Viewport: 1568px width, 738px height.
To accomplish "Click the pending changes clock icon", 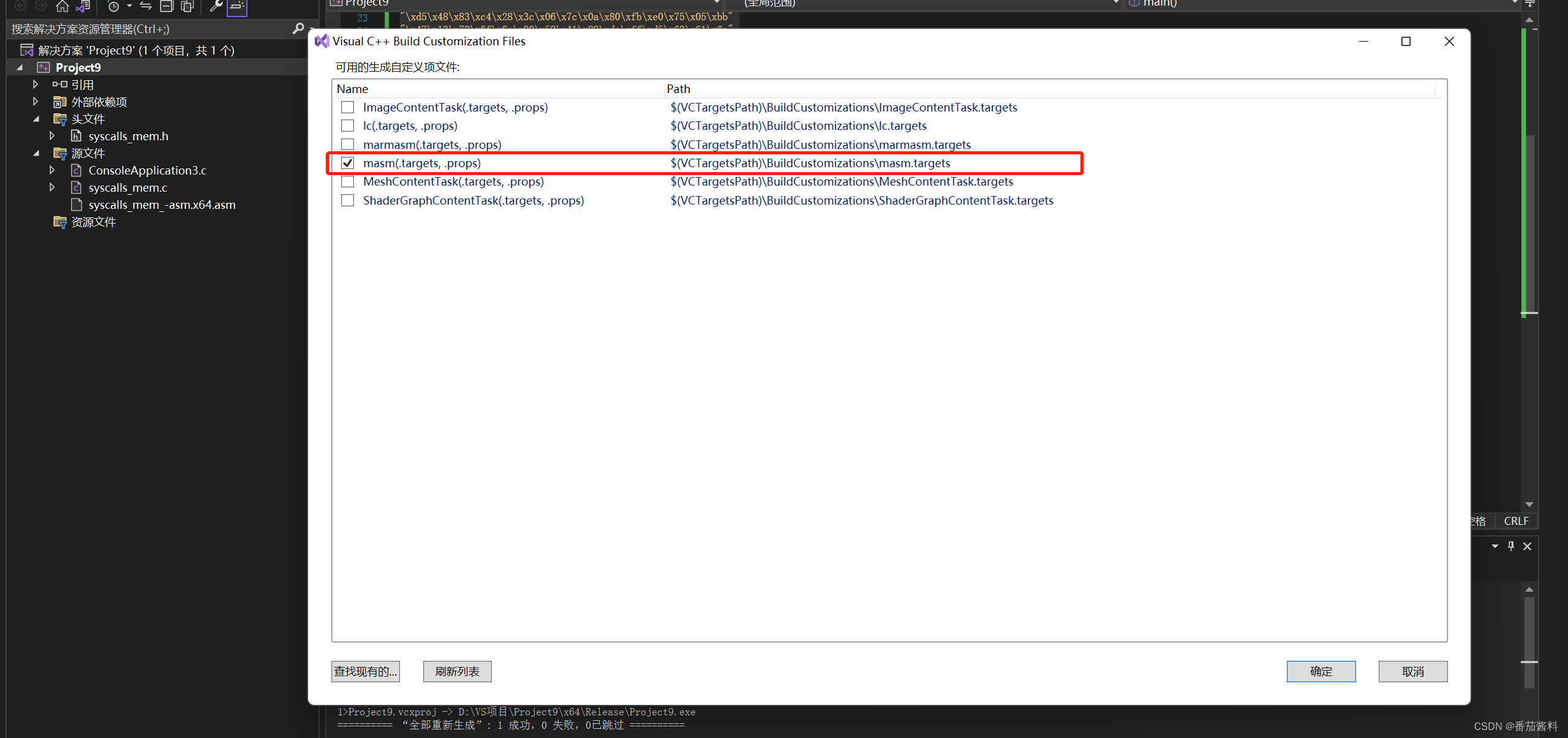I will pos(115,6).
